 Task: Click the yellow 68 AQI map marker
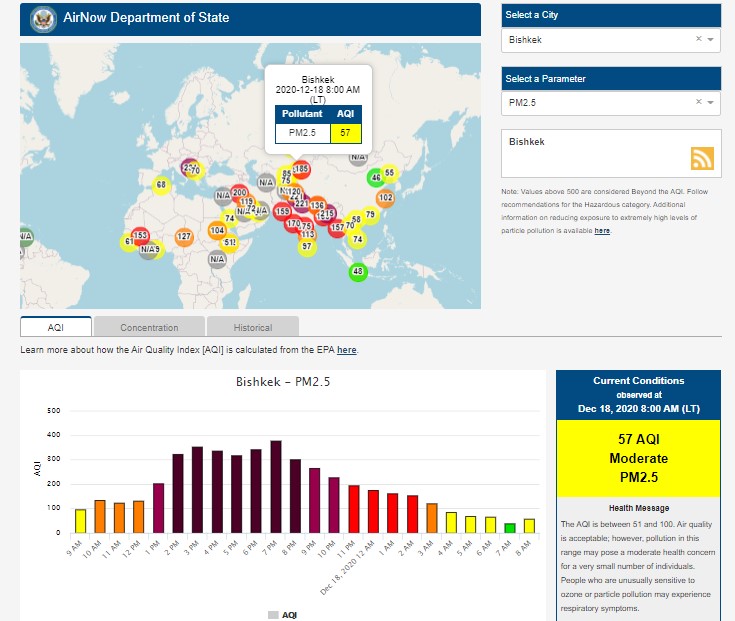tap(161, 185)
